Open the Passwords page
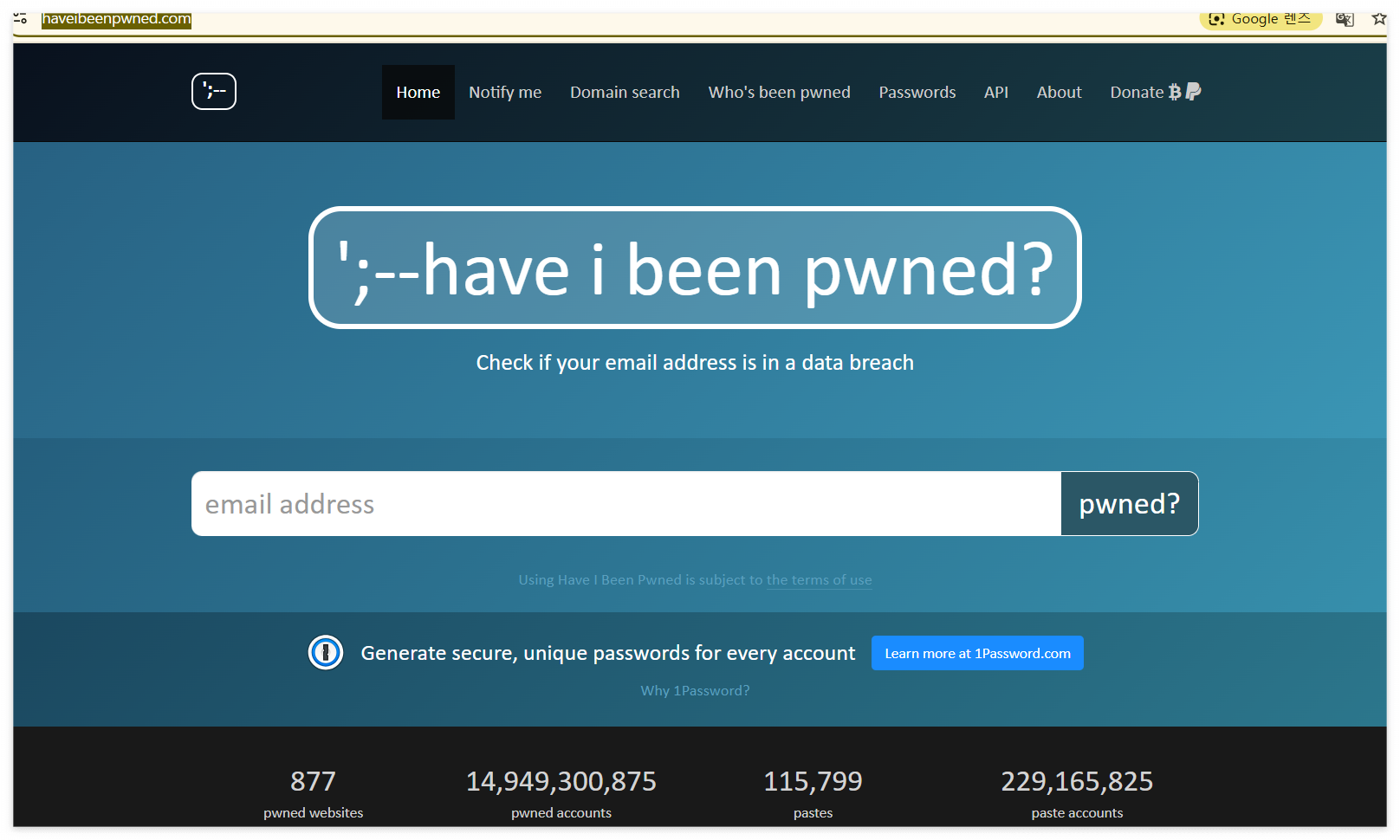The width and height of the screenshot is (1400, 840). pos(917,92)
